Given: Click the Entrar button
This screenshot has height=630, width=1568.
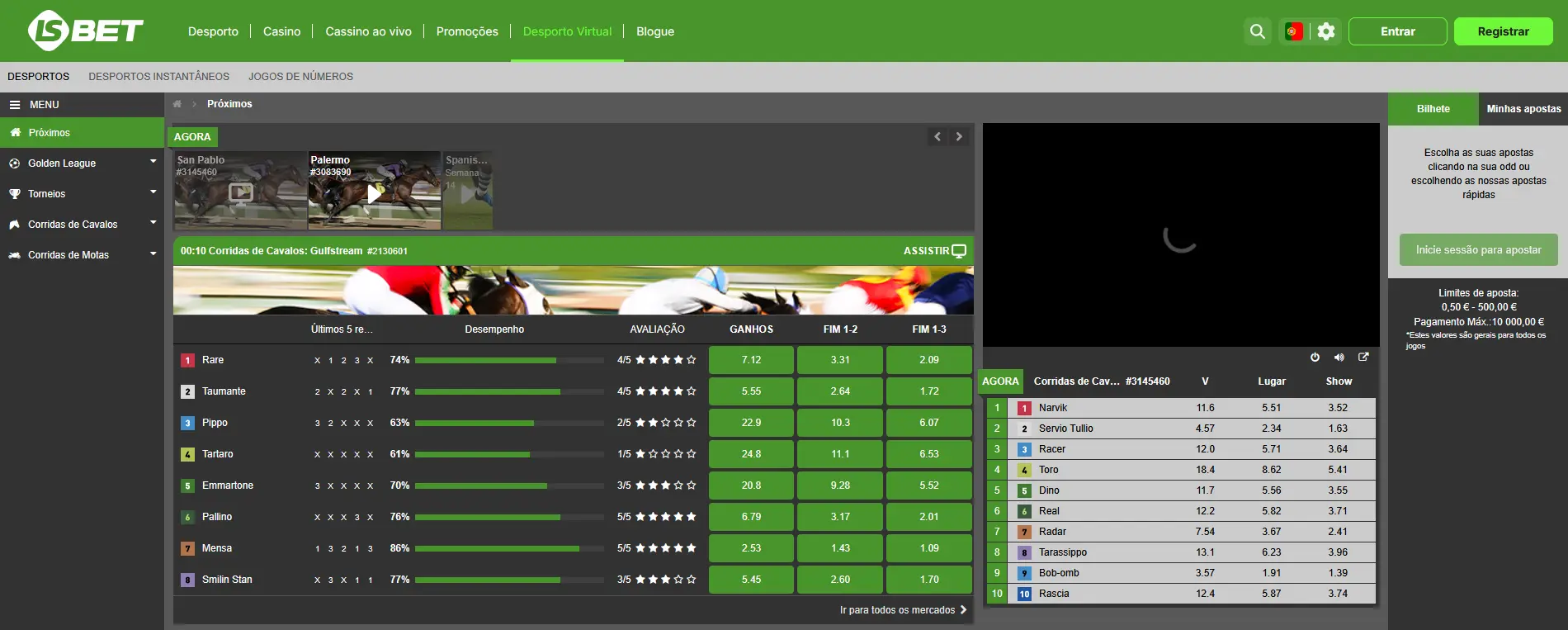Looking at the screenshot, I should pyautogui.click(x=1398, y=31).
